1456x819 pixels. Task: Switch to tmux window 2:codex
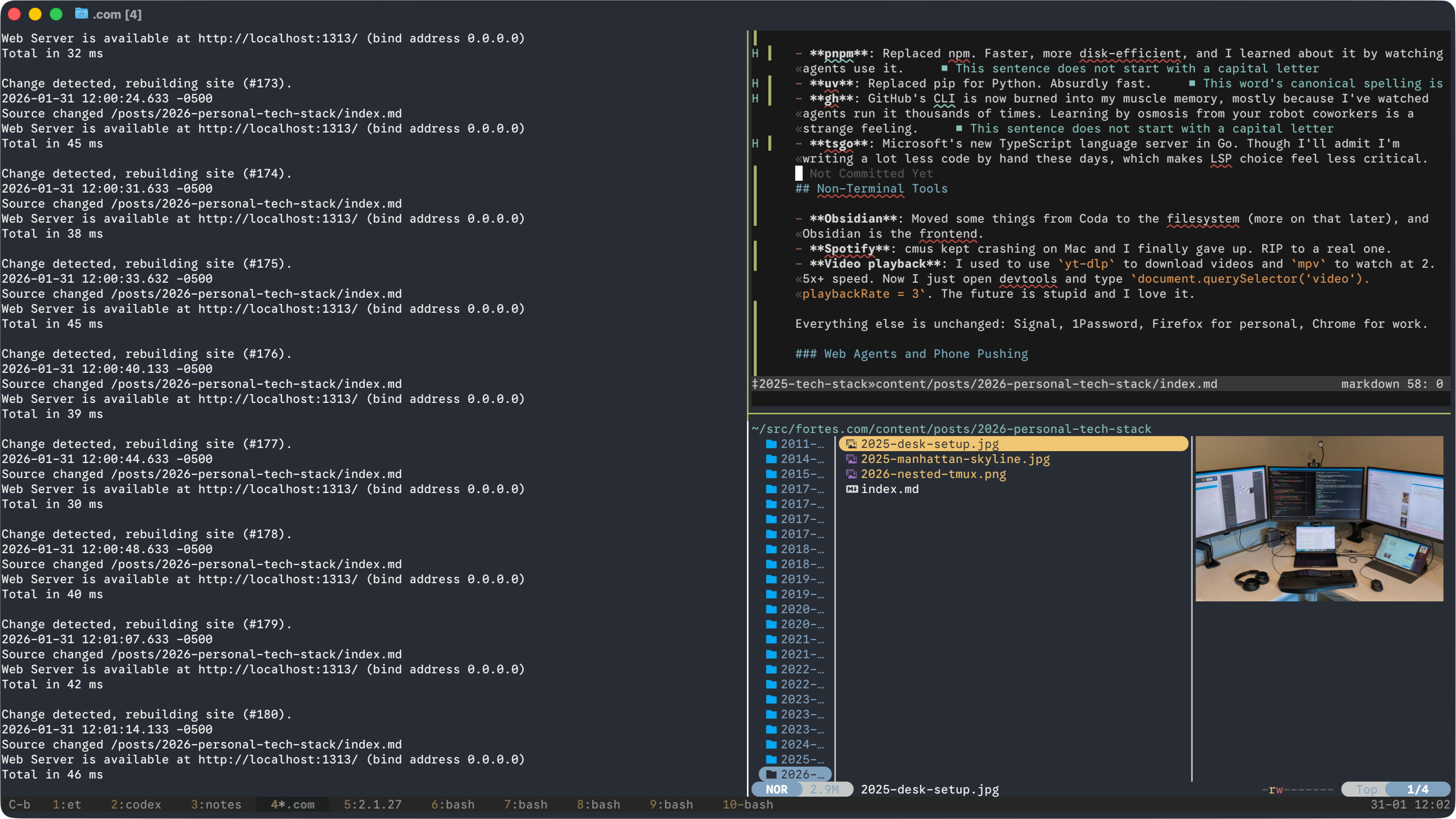click(136, 804)
